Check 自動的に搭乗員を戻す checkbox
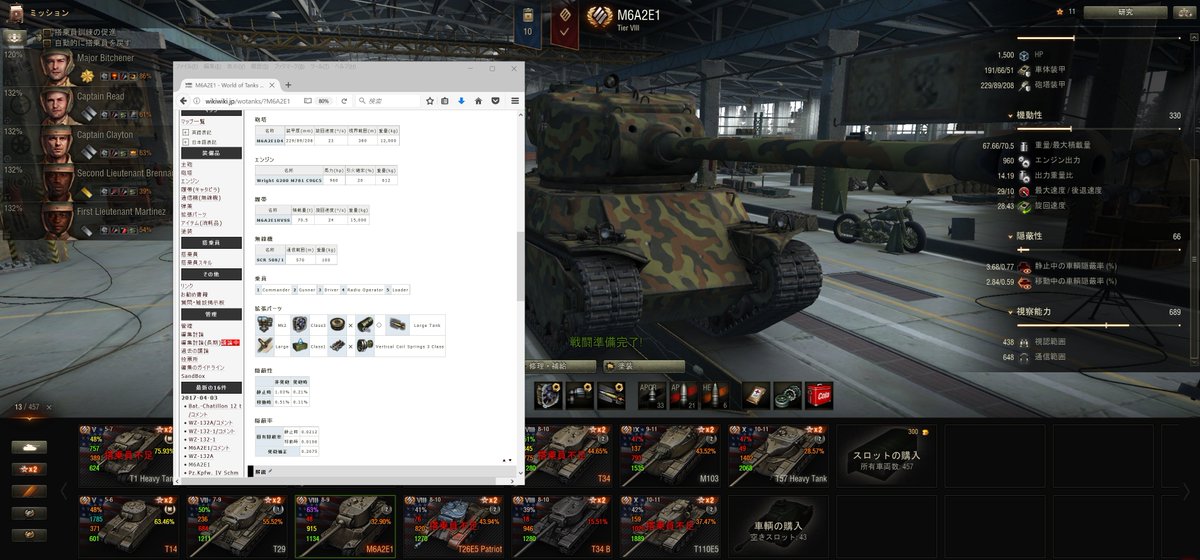1200x560 pixels. 48,43
